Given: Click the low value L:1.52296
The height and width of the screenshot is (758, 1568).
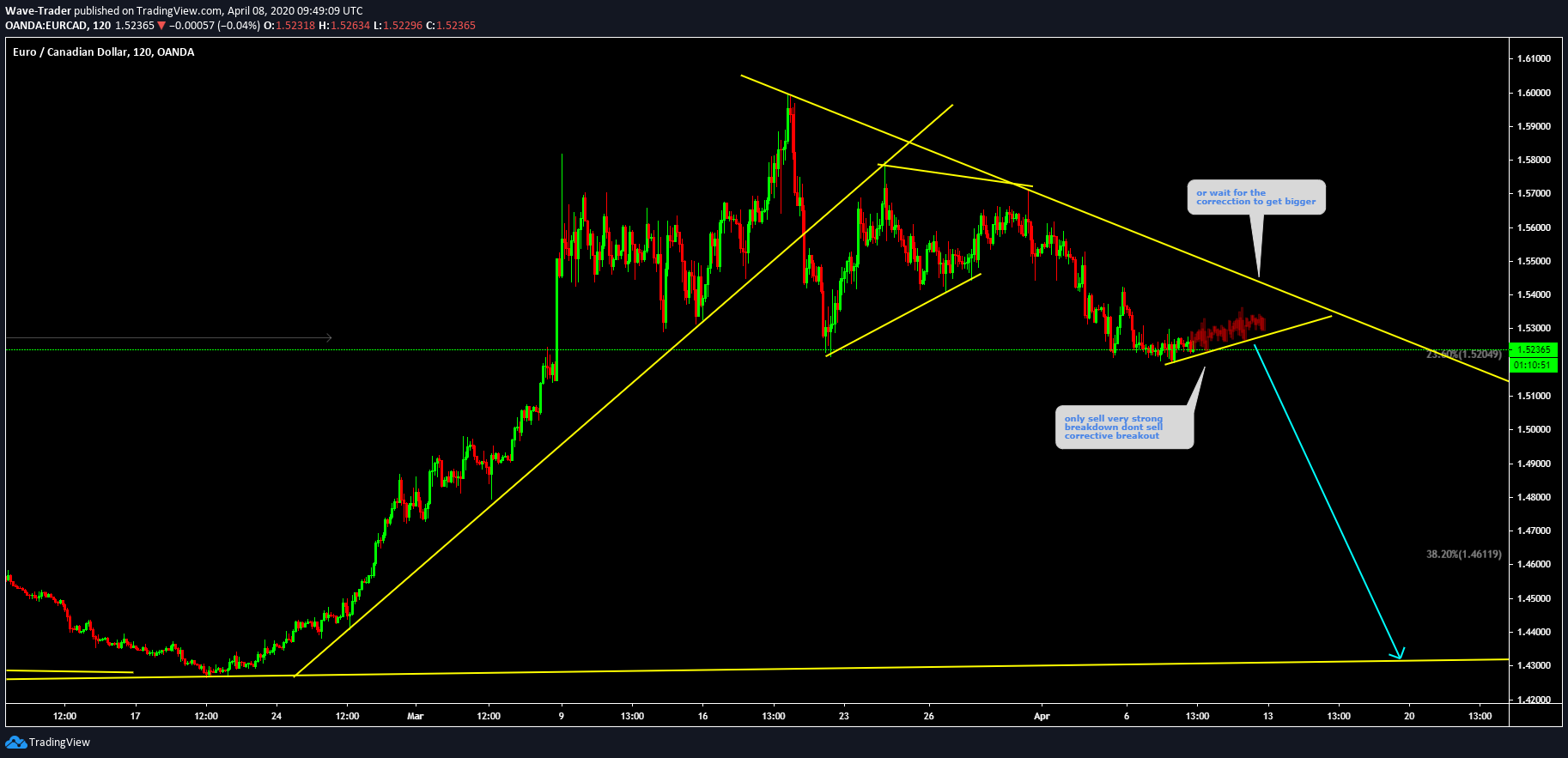Looking at the screenshot, I should tap(398, 26).
